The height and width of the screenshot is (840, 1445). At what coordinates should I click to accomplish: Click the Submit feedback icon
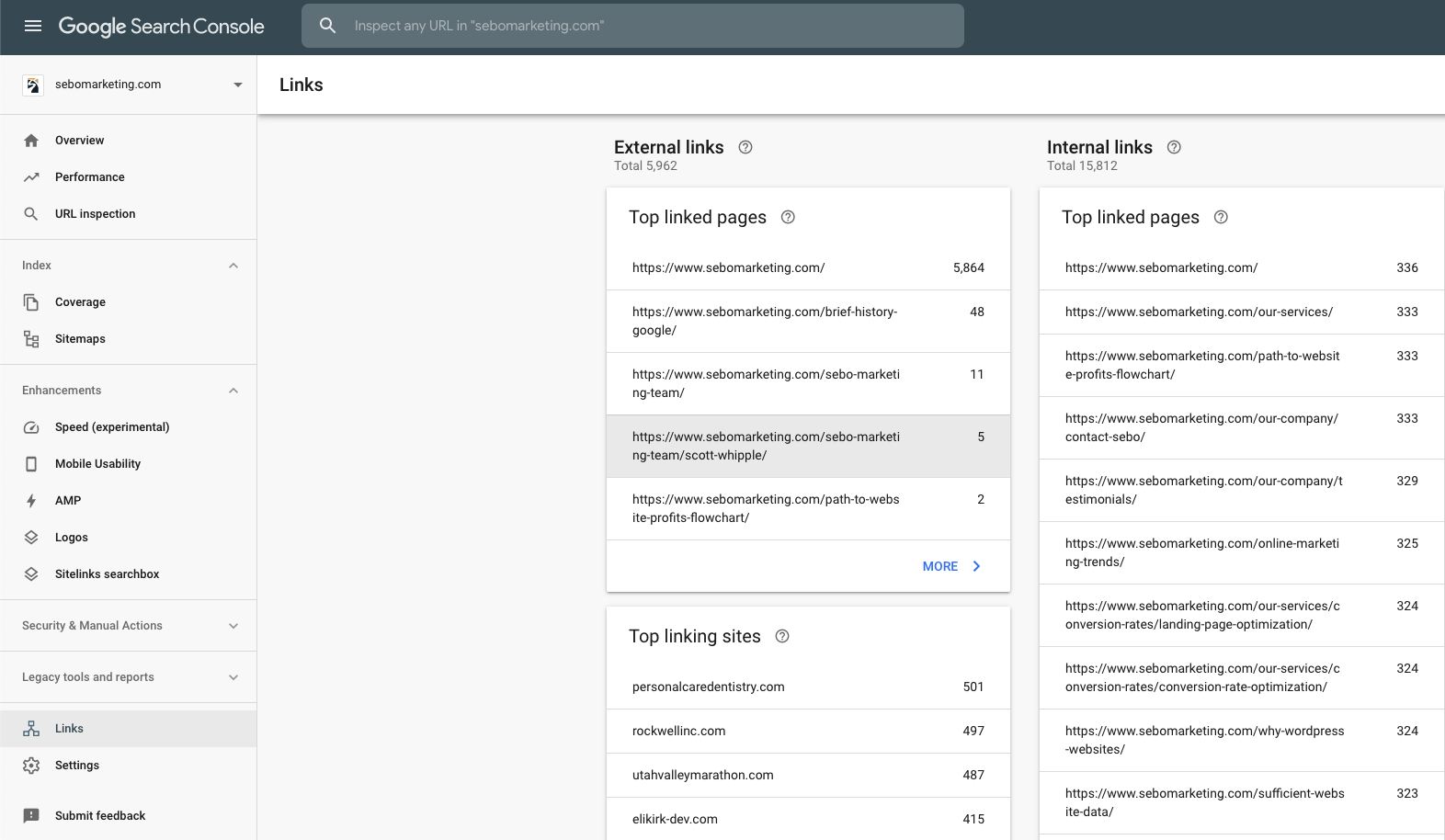(31, 815)
